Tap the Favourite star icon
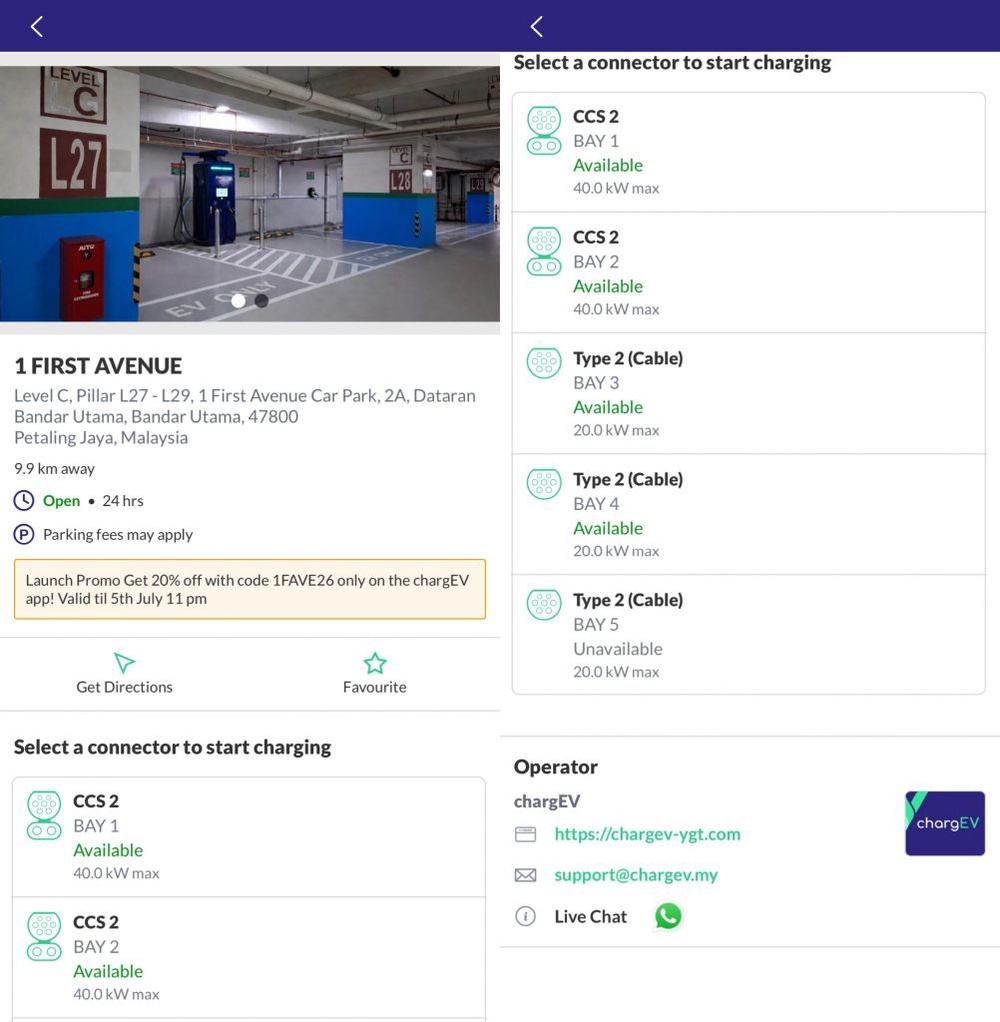Screen dimensions: 1000x1022 (375, 664)
